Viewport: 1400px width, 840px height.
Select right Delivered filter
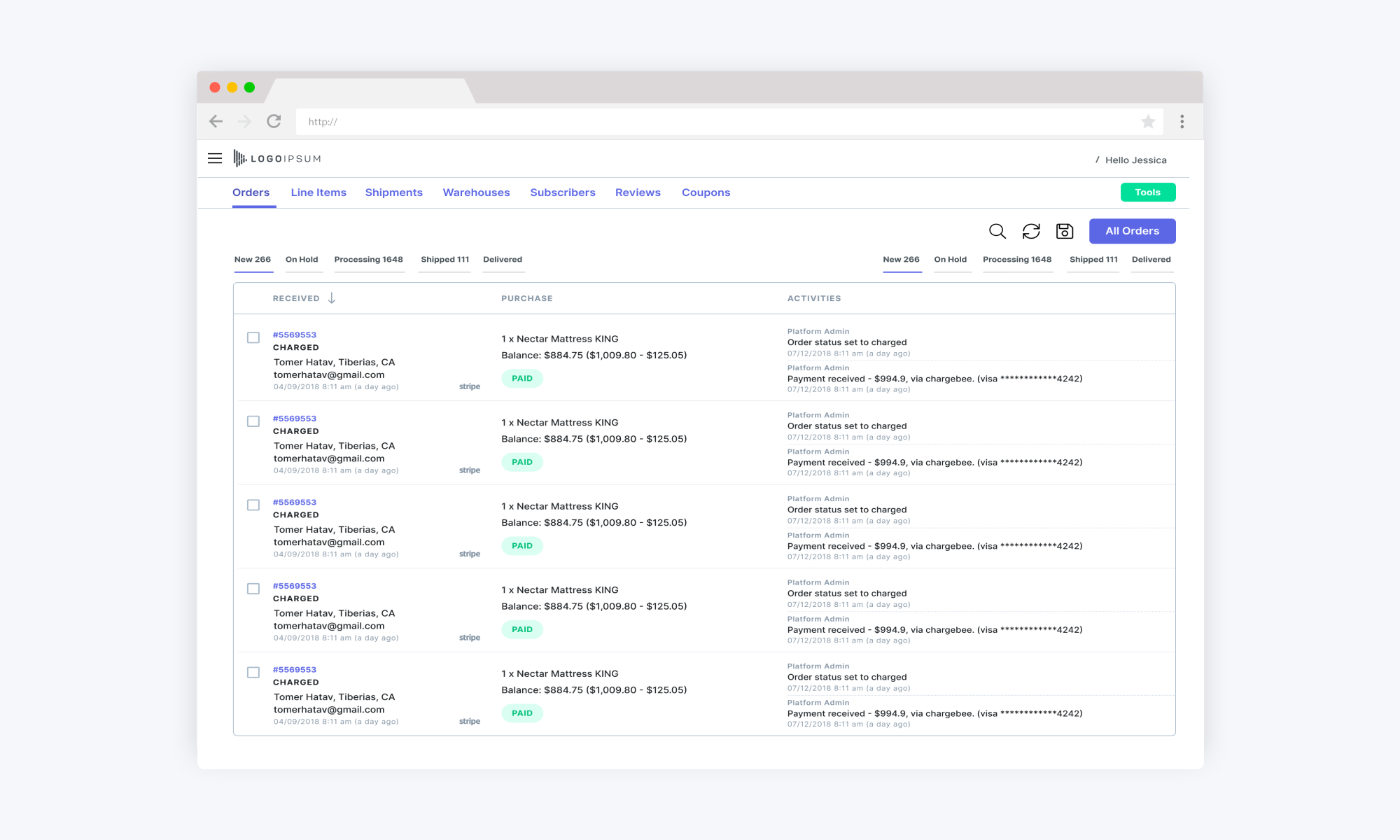pos(1151,260)
